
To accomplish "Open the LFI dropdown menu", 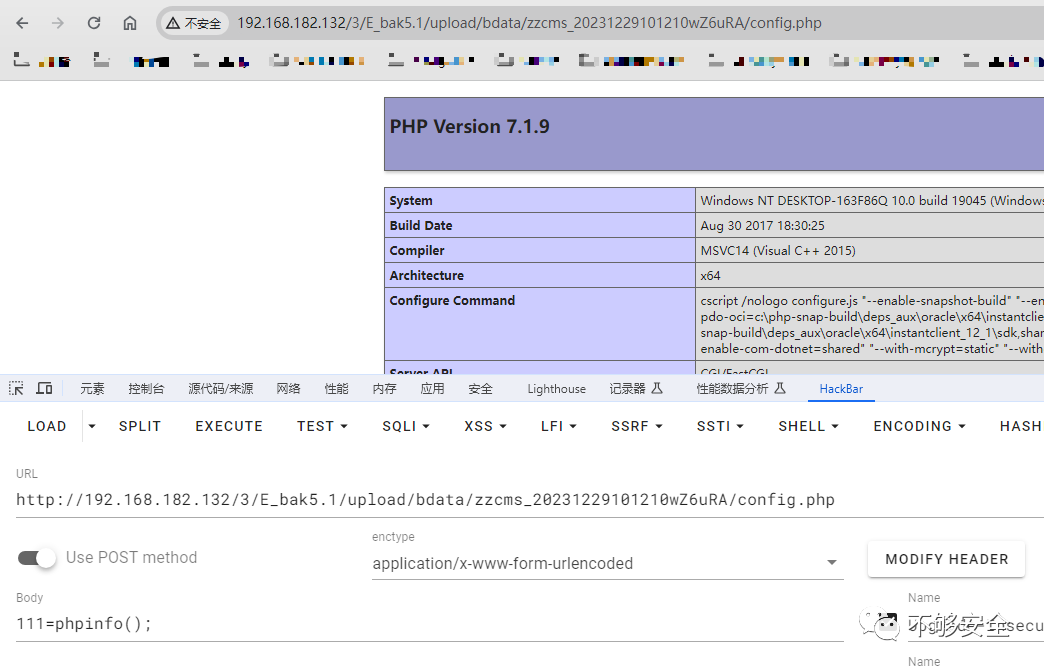I will [x=558, y=426].
